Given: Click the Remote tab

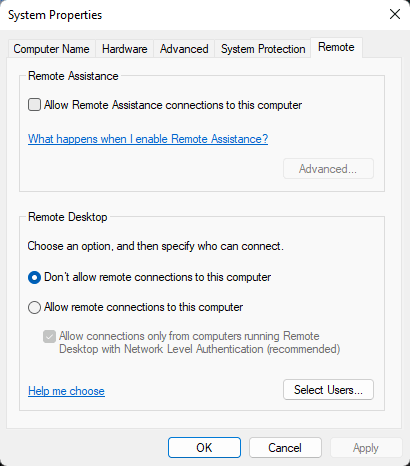Looking at the screenshot, I should [x=336, y=47].
